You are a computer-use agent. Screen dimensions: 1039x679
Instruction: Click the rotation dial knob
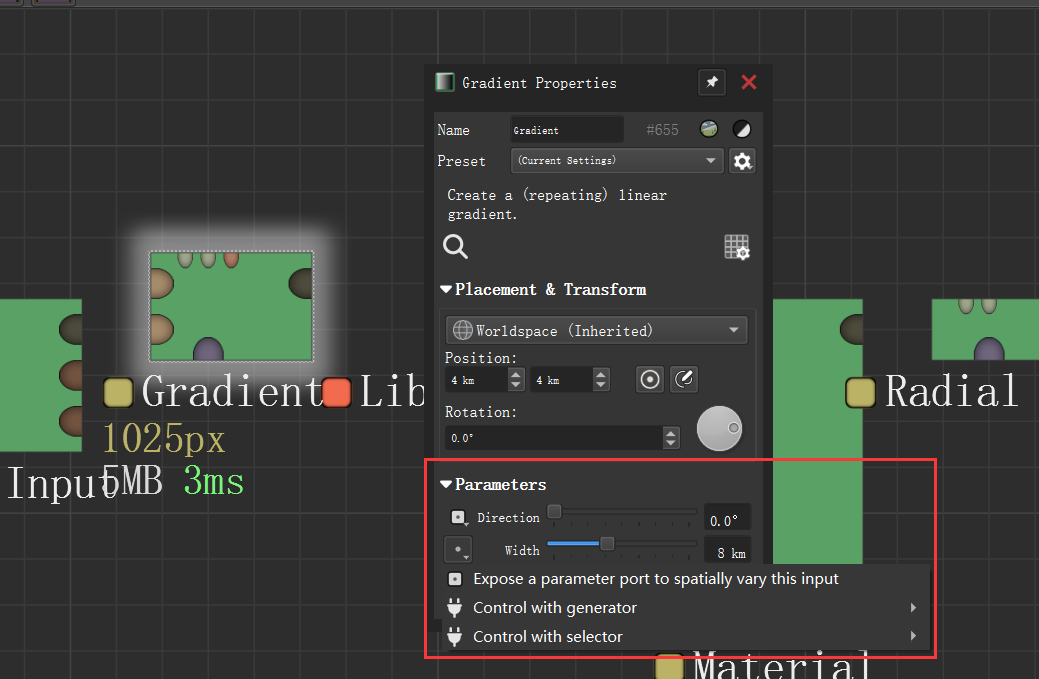[719, 429]
